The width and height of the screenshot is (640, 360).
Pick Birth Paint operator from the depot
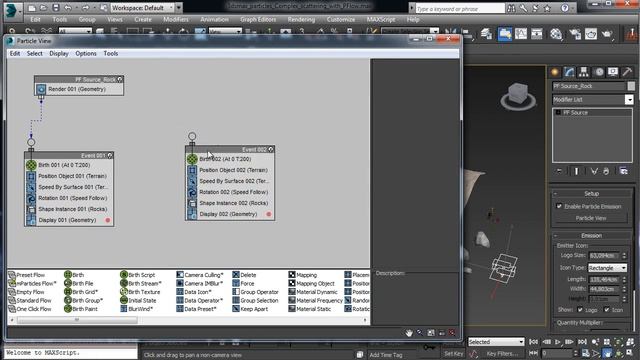(81, 309)
